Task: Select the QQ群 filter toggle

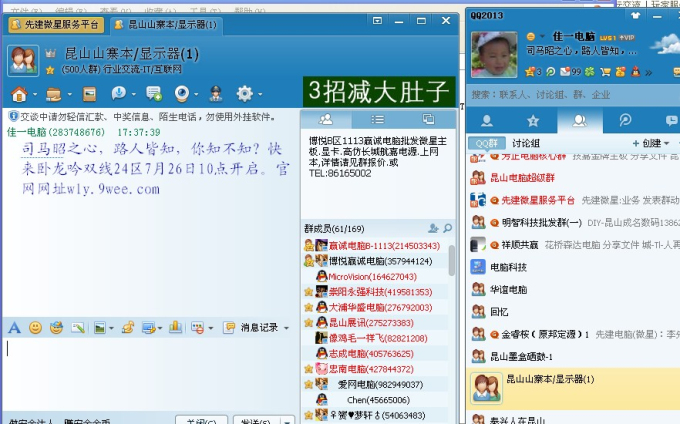Action: pyautogui.click(x=485, y=143)
